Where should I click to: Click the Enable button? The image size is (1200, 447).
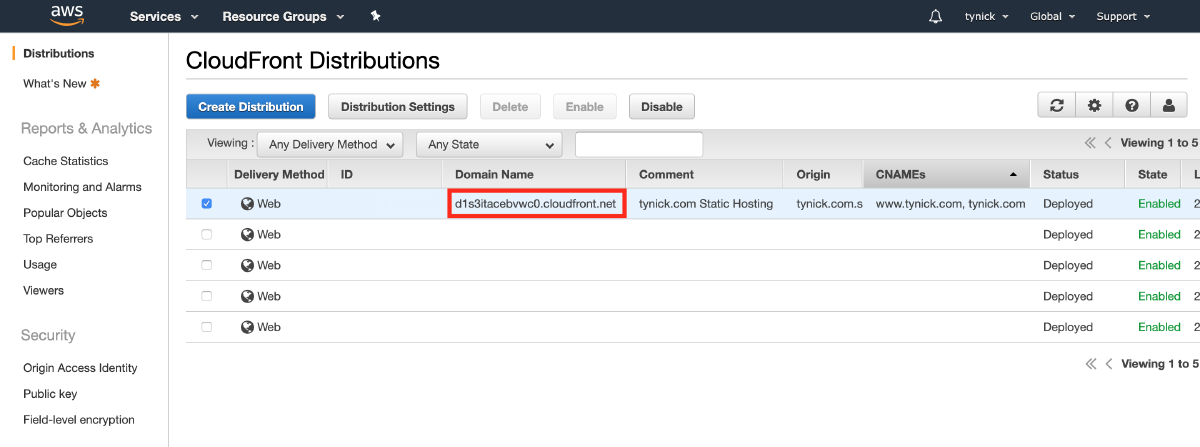coord(585,107)
